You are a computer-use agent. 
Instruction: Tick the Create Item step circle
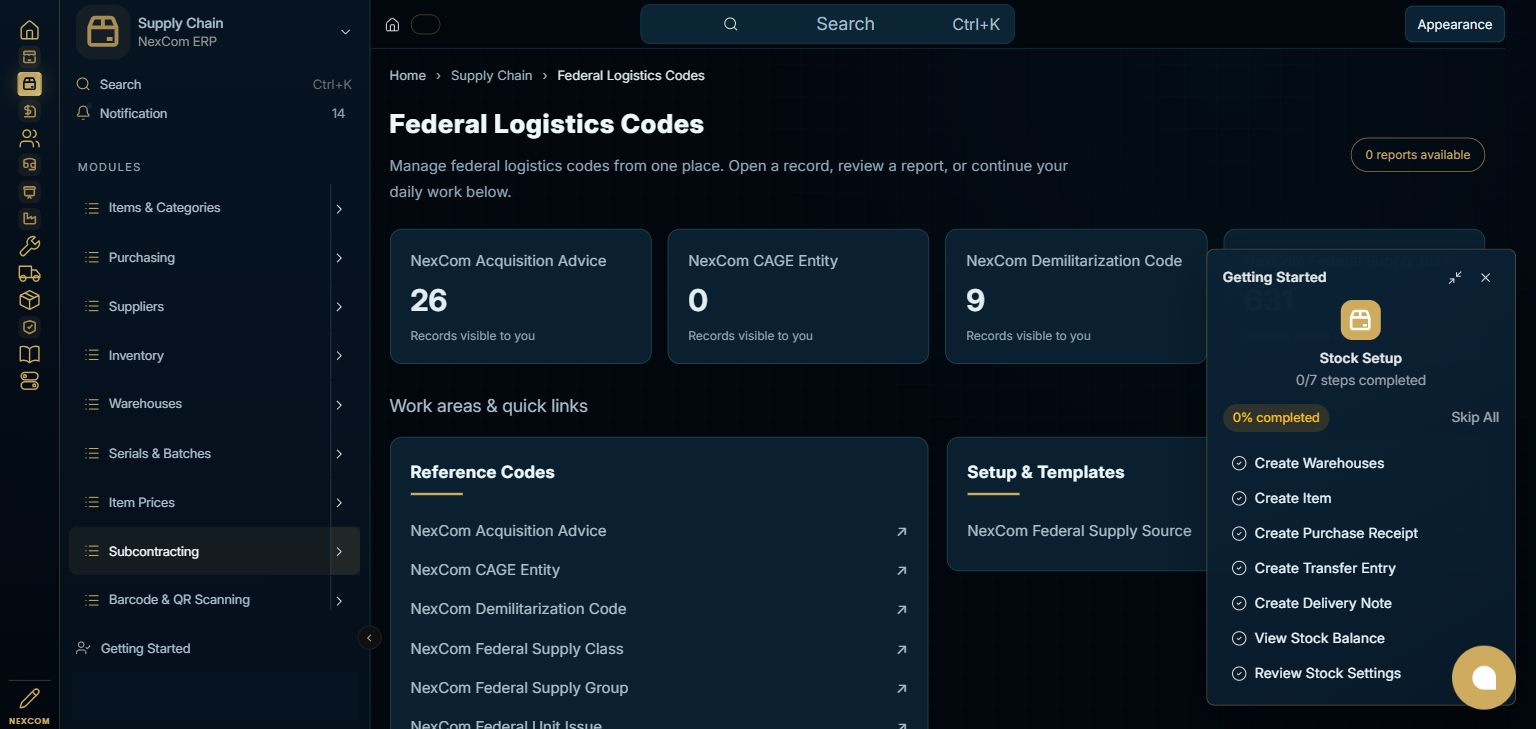tap(1239, 498)
